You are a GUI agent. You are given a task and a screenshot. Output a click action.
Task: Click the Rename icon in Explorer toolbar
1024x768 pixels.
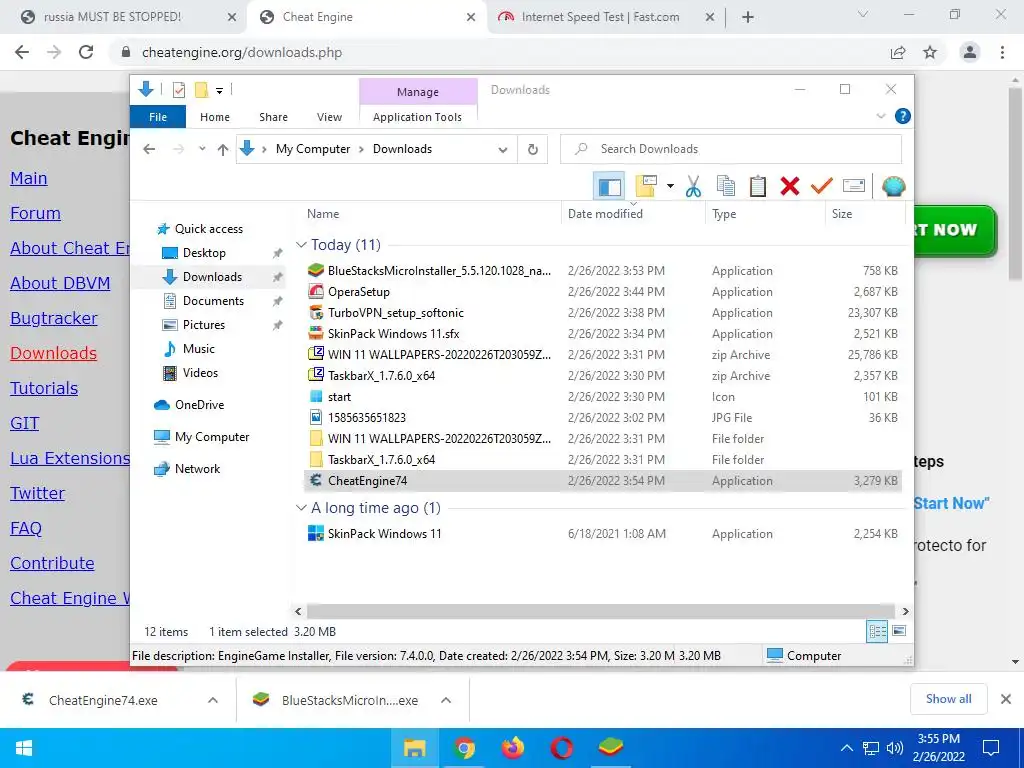pos(854,187)
